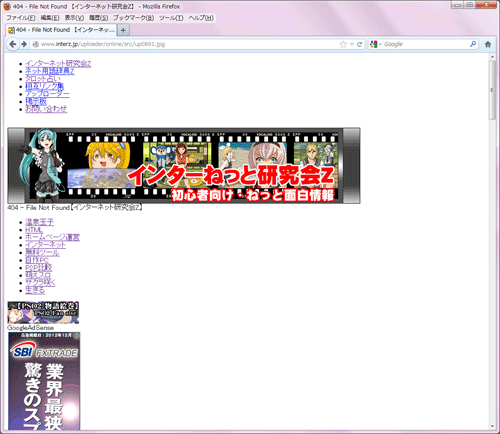This screenshot has width=500, height=434.
Task: Open the ブックマーク menu
Action: point(133,18)
